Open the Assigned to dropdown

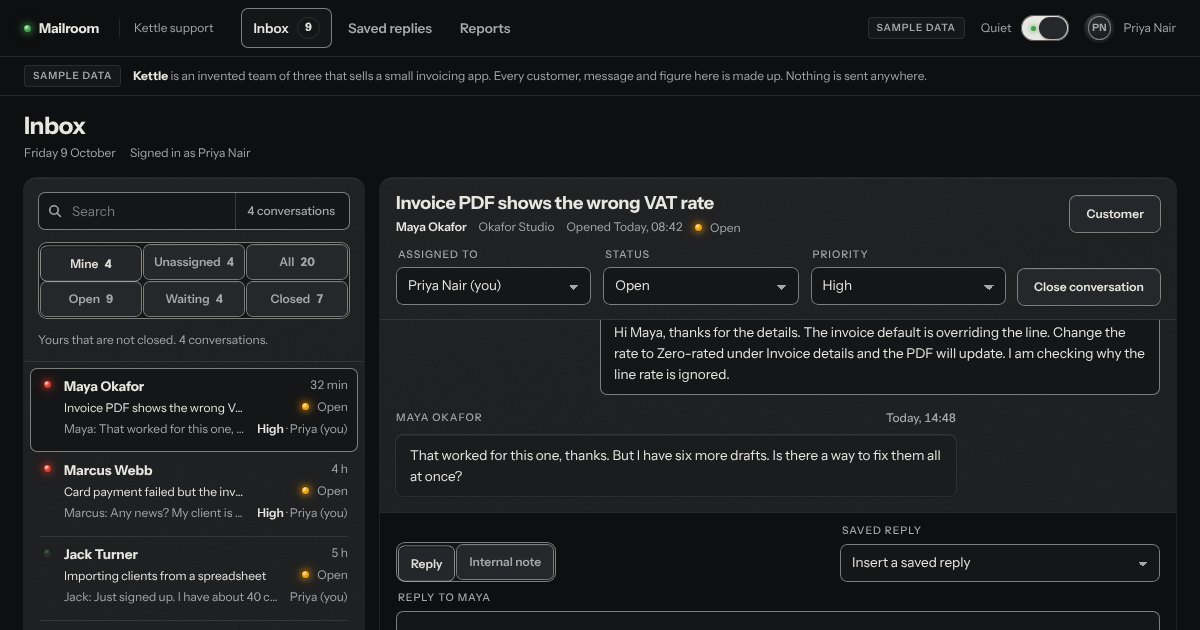point(494,286)
